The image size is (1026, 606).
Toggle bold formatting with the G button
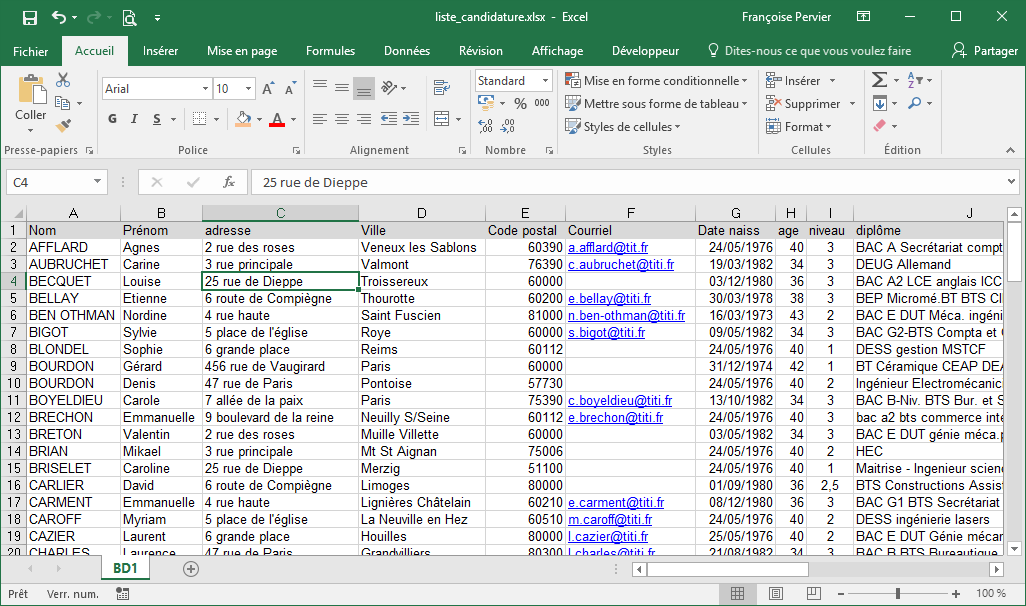[x=112, y=119]
